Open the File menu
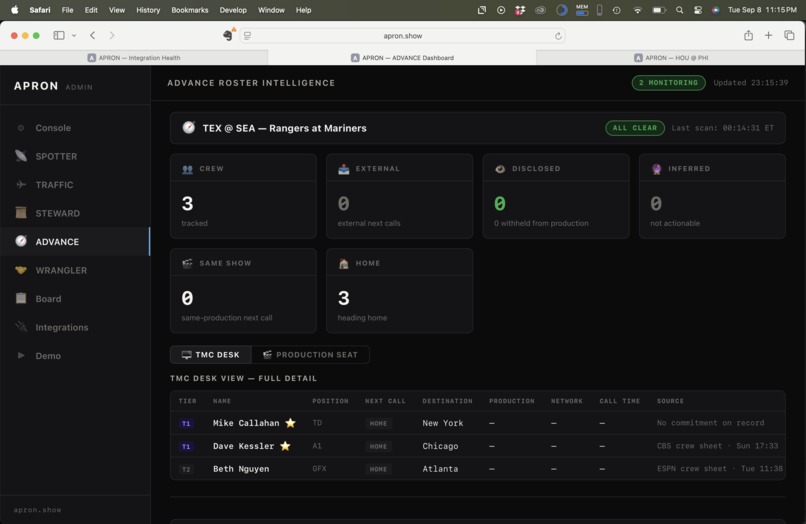This screenshot has width=806, height=524. [67, 10]
